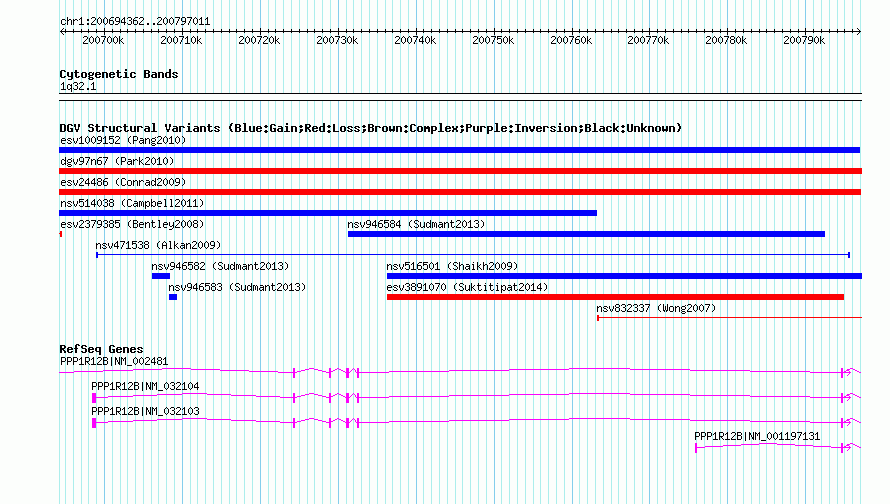Click the thin blue nsv471538 Alkan2009 line
890x504 pixels.
pos(473,255)
